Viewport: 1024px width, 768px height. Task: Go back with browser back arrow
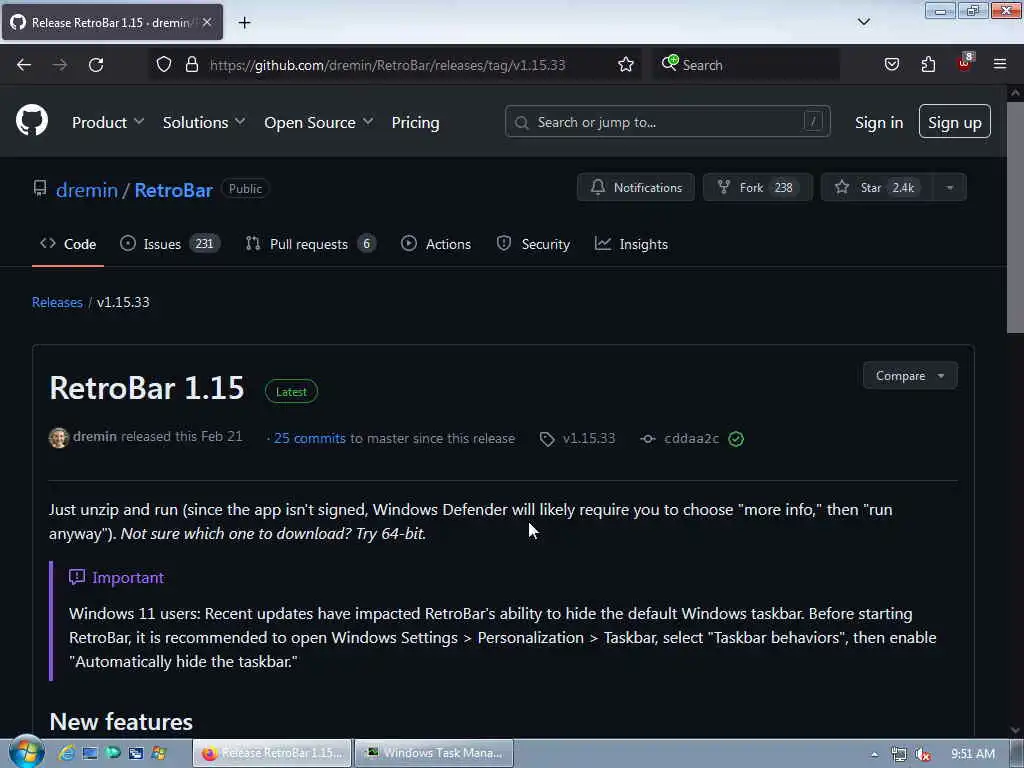pos(24,65)
